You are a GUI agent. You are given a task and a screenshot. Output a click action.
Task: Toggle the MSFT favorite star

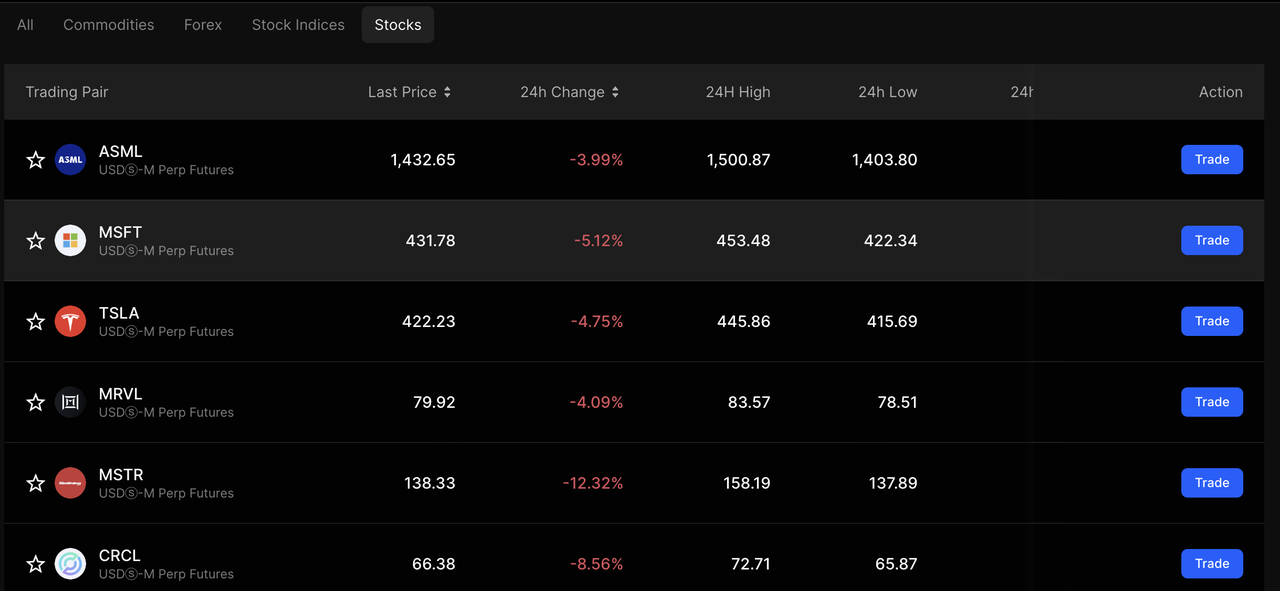click(x=36, y=241)
